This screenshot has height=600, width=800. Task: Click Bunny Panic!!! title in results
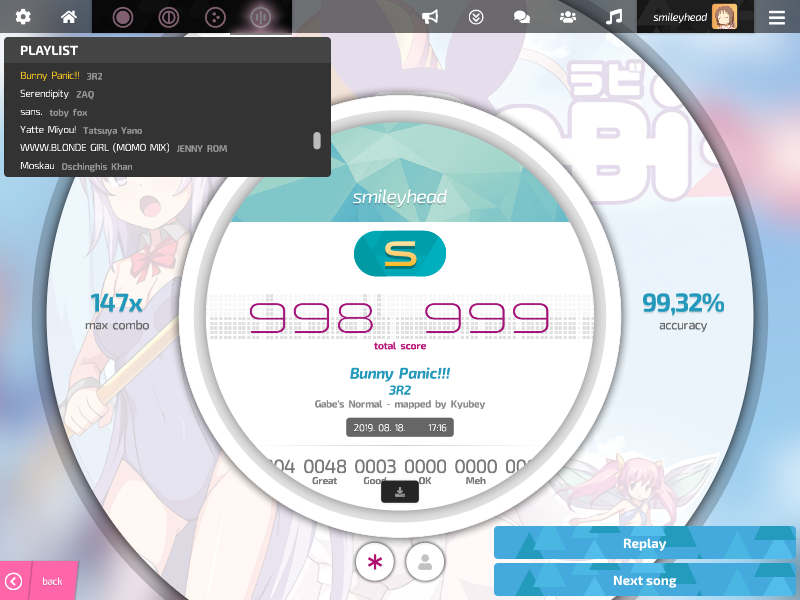pyautogui.click(x=400, y=373)
